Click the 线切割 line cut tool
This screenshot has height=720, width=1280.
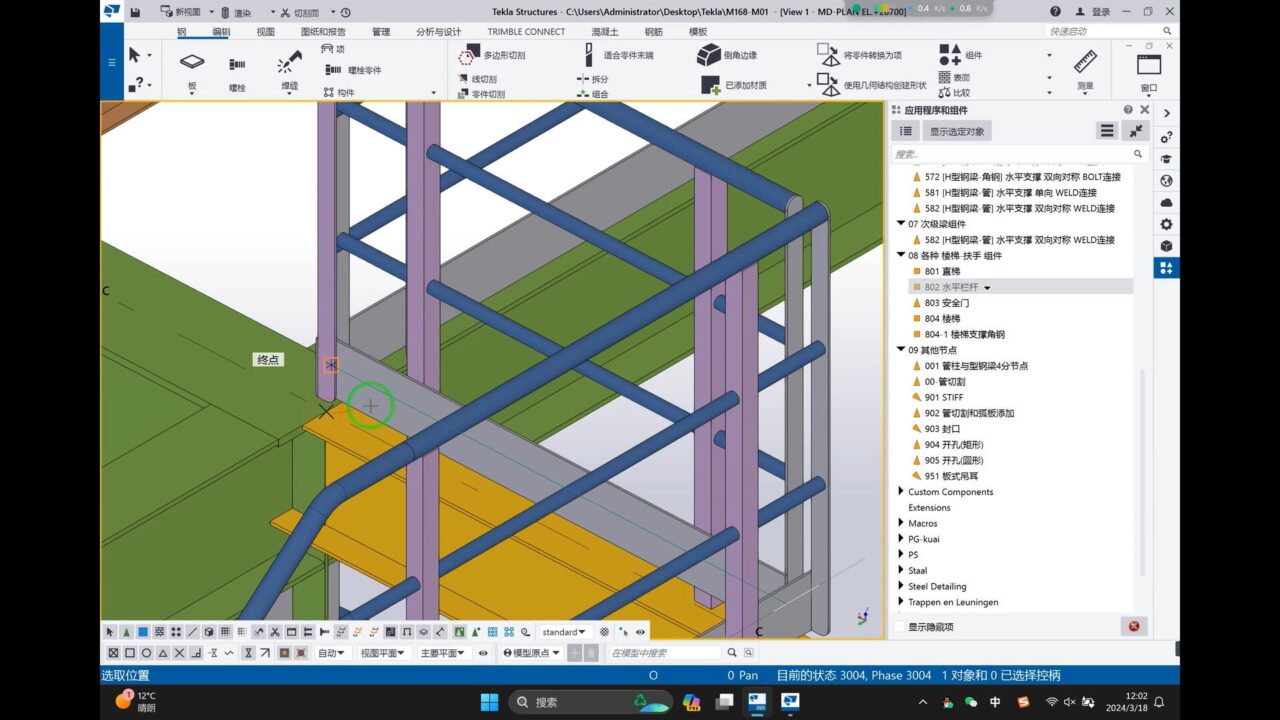[477, 79]
